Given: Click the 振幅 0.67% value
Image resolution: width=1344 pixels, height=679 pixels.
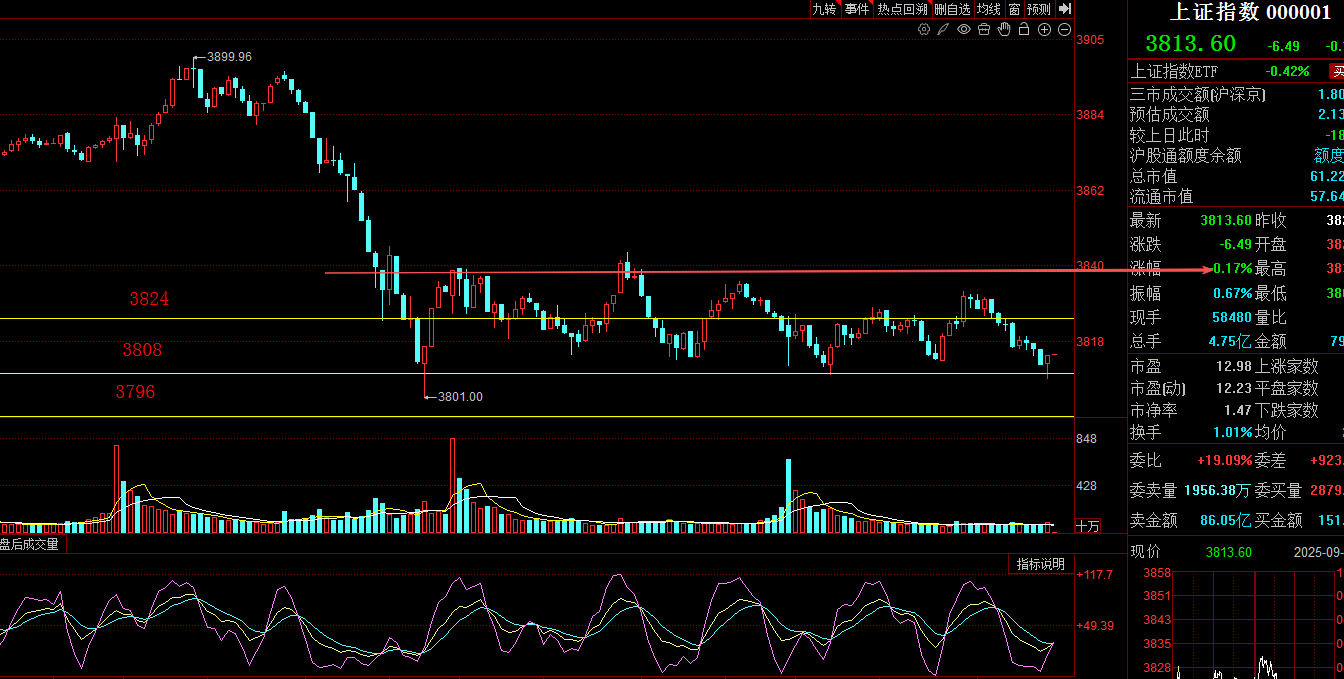Looking at the screenshot, I should (x=1231, y=293).
